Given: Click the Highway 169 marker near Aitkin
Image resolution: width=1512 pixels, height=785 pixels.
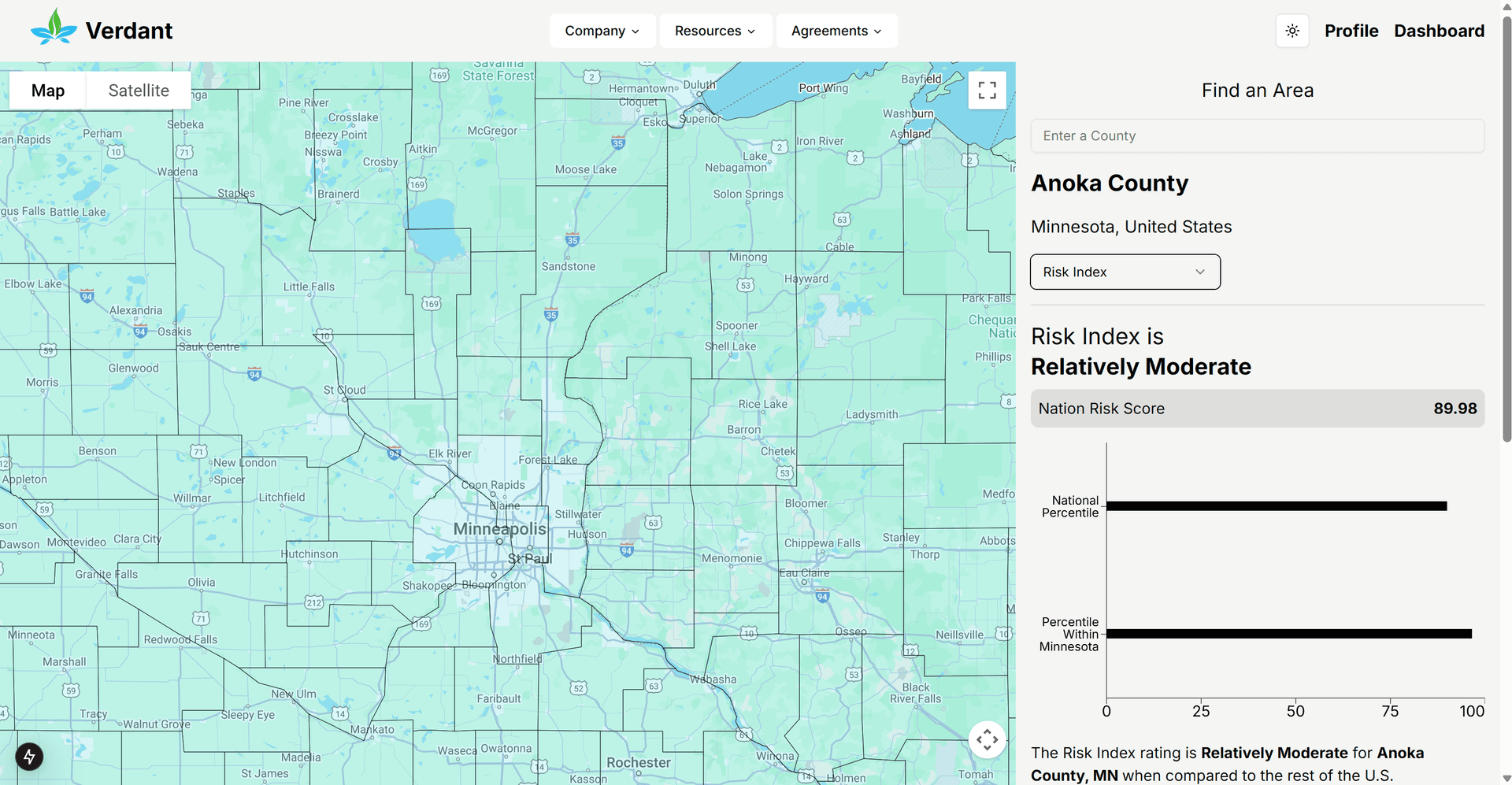Looking at the screenshot, I should tap(417, 184).
